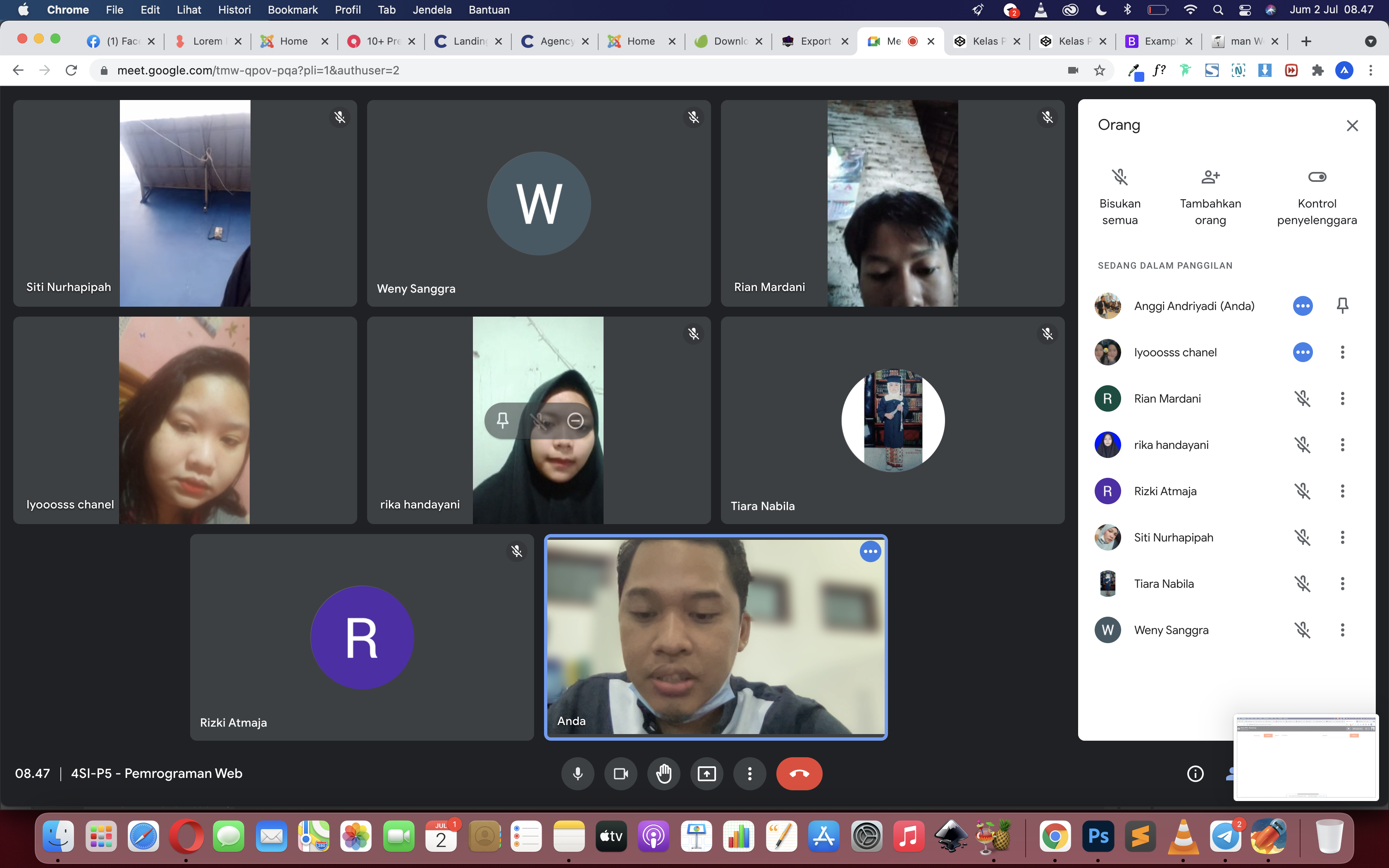Mute Tiara Nabila from participant list

click(x=1302, y=584)
